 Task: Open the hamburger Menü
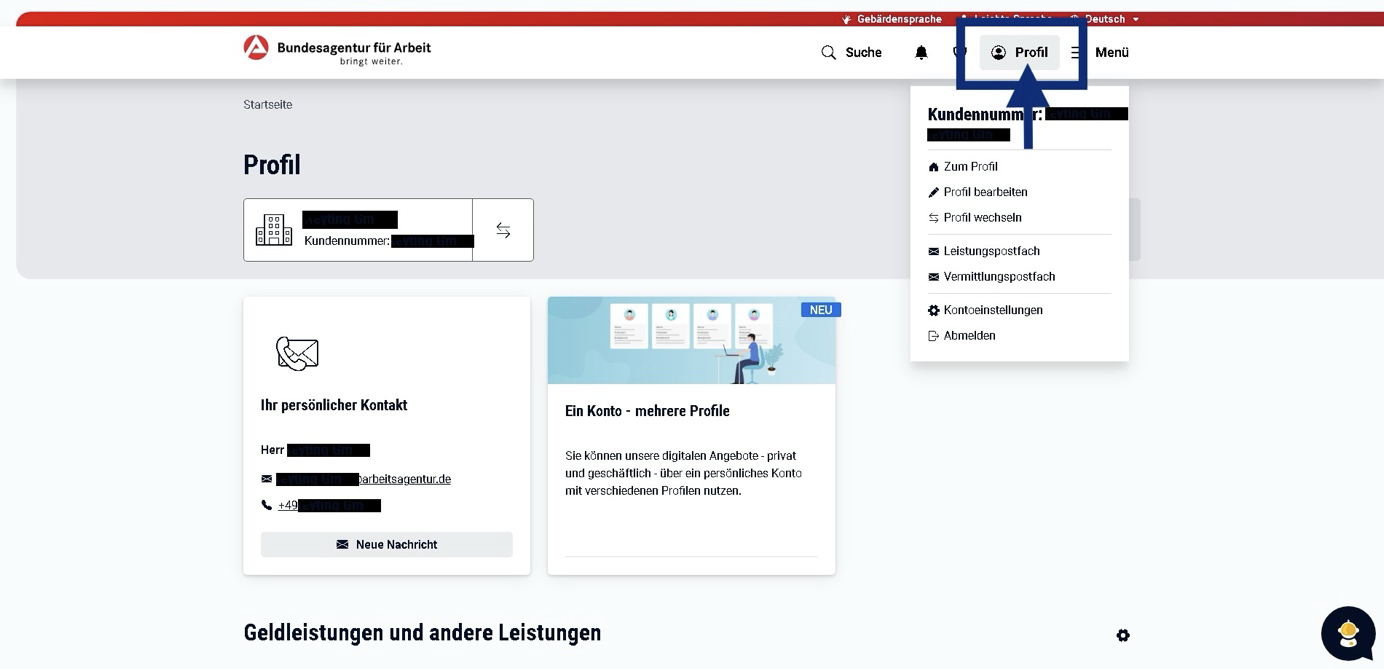click(1100, 53)
